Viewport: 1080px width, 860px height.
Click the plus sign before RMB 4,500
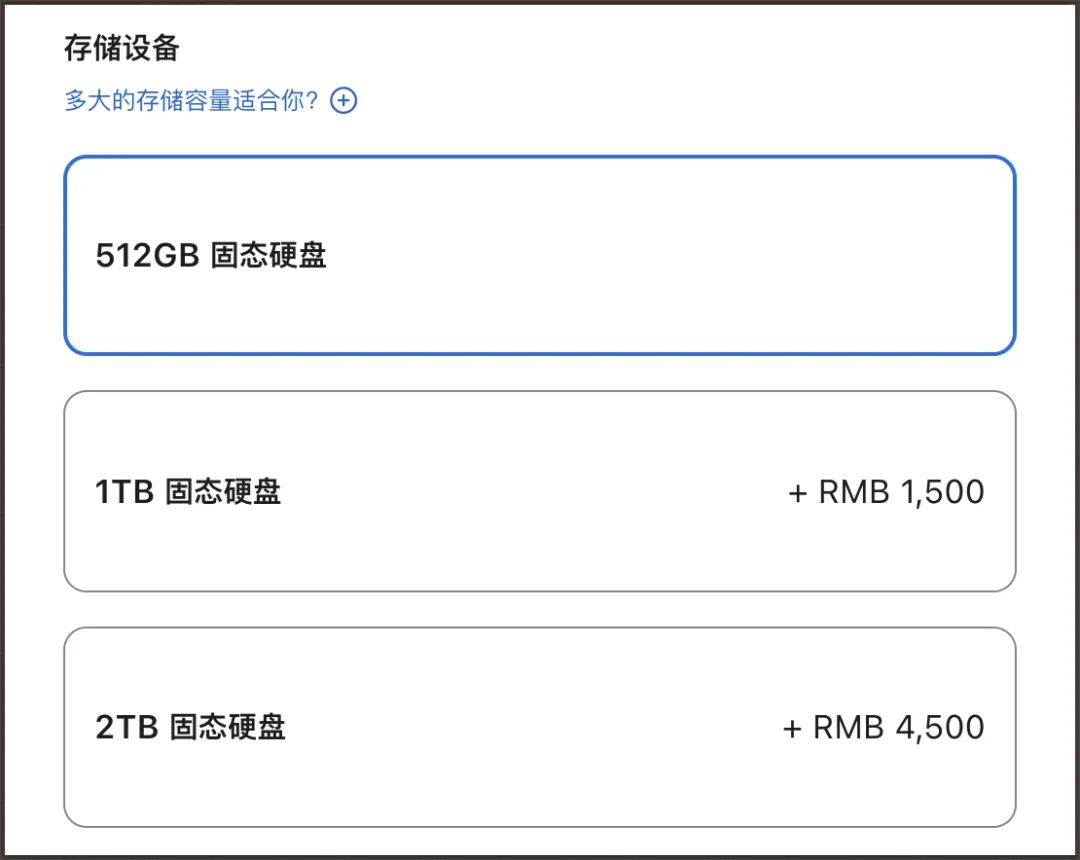coord(792,728)
